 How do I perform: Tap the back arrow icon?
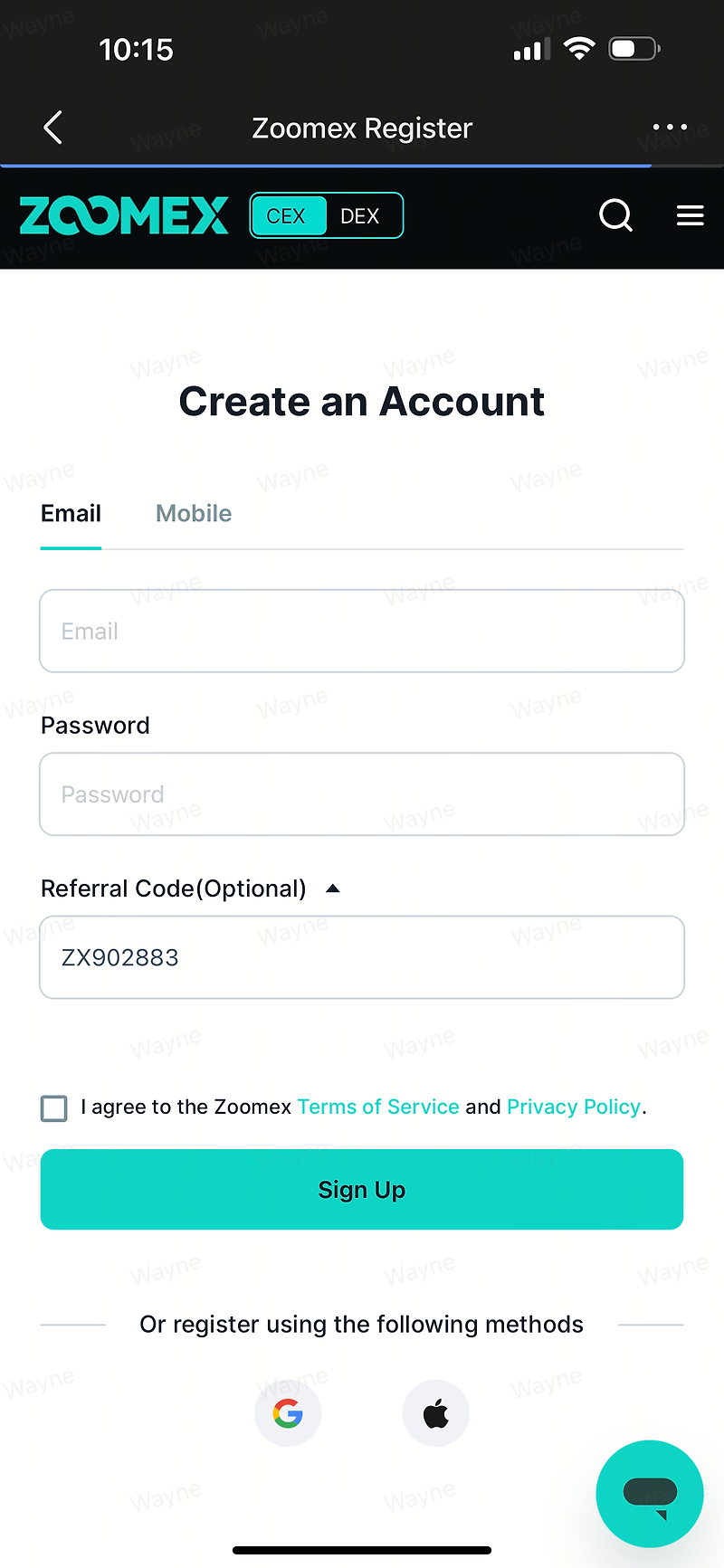53,128
